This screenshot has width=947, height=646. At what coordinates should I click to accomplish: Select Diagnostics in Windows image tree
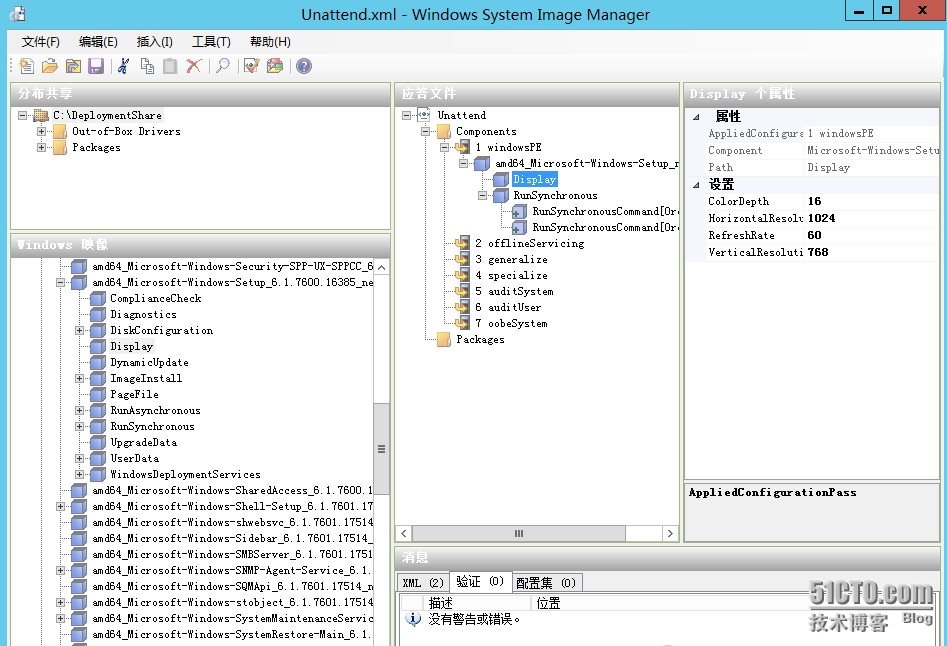click(x=143, y=315)
